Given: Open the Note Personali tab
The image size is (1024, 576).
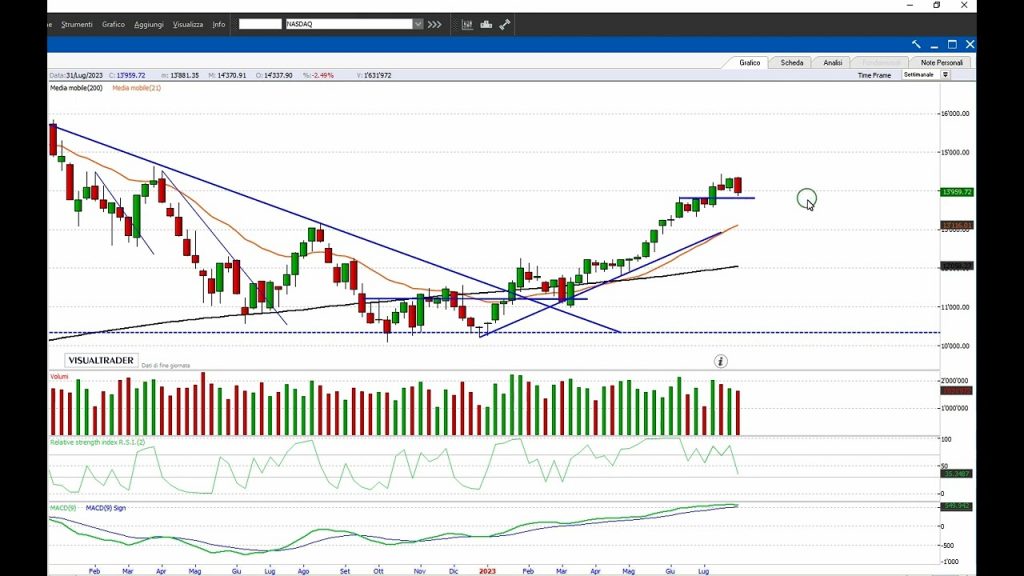Looking at the screenshot, I should 942,62.
